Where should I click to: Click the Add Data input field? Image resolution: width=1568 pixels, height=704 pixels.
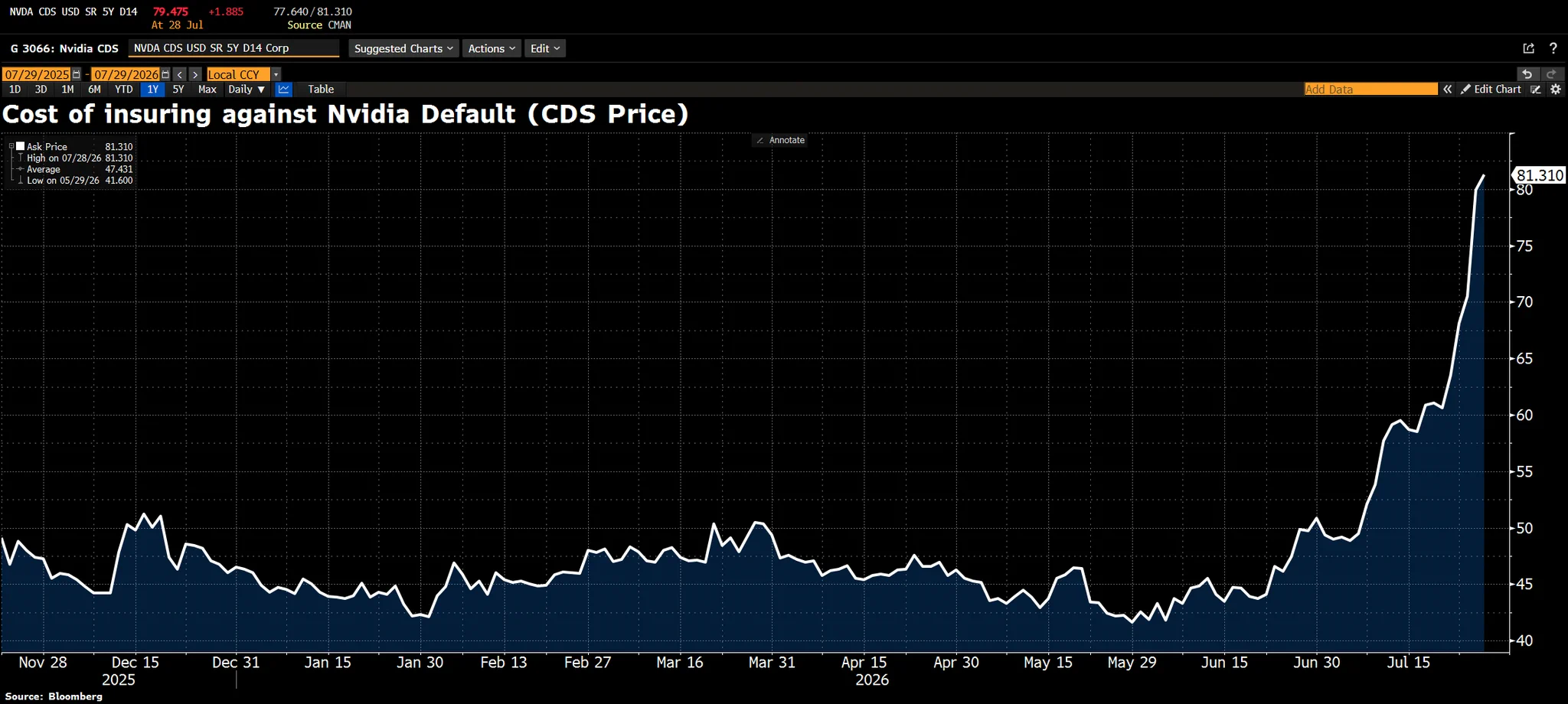[x=1370, y=90]
